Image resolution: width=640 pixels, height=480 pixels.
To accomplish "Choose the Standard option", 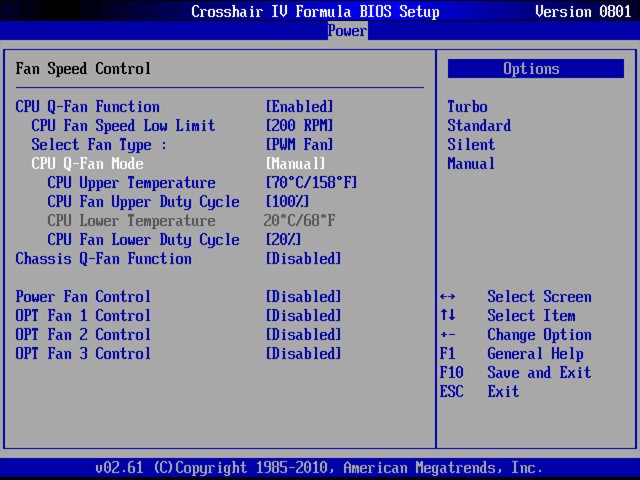I will (x=479, y=126).
